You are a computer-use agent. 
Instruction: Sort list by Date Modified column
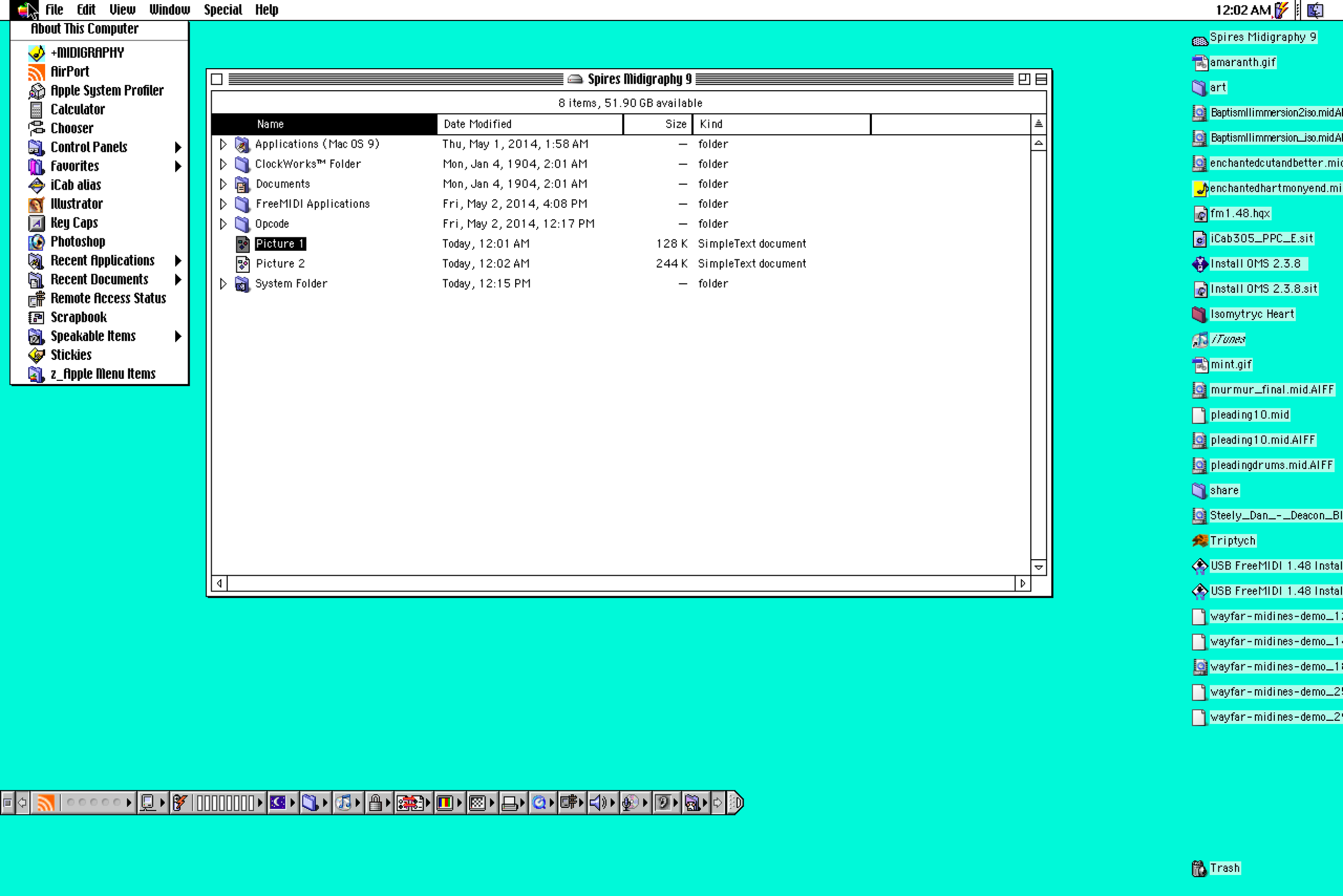click(530, 124)
